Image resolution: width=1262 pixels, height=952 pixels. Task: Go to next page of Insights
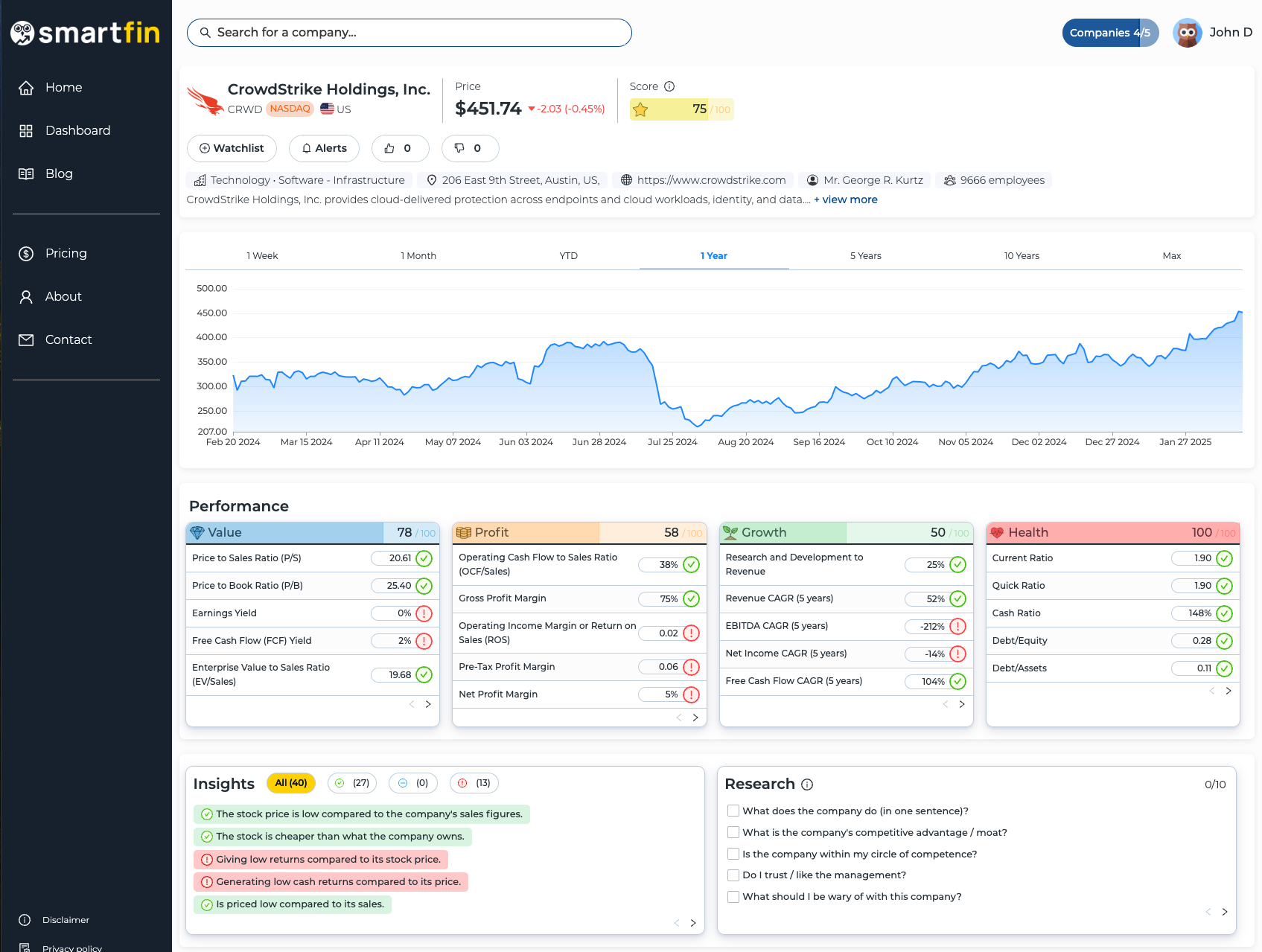[x=693, y=923]
